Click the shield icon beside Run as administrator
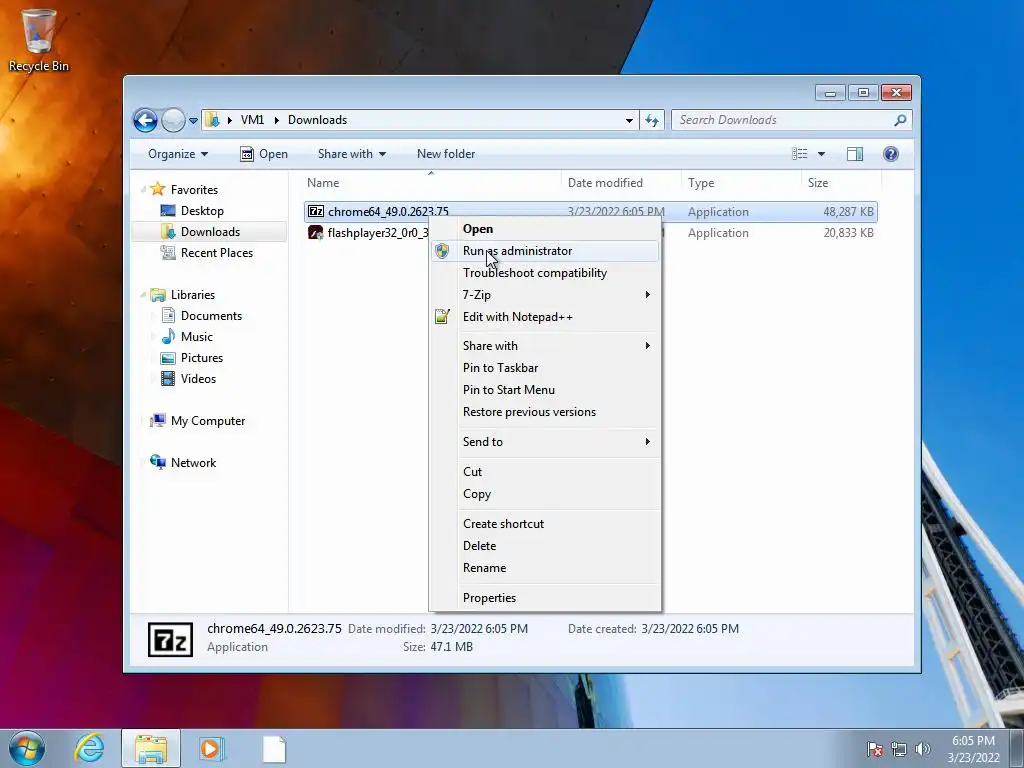Viewport: 1024px width, 768px height. point(442,251)
